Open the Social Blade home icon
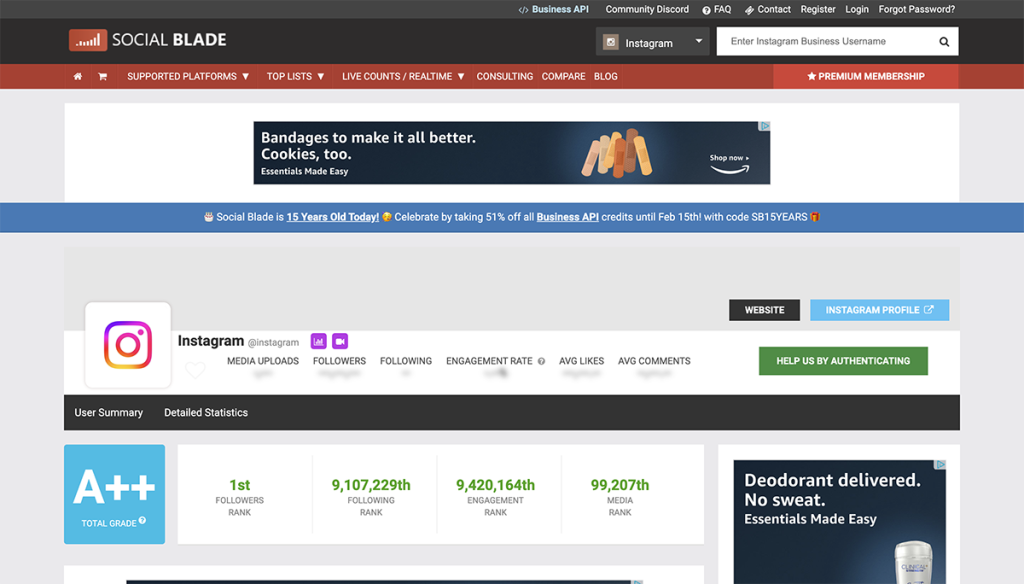Image resolution: width=1024 pixels, height=584 pixels. pos(77,76)
